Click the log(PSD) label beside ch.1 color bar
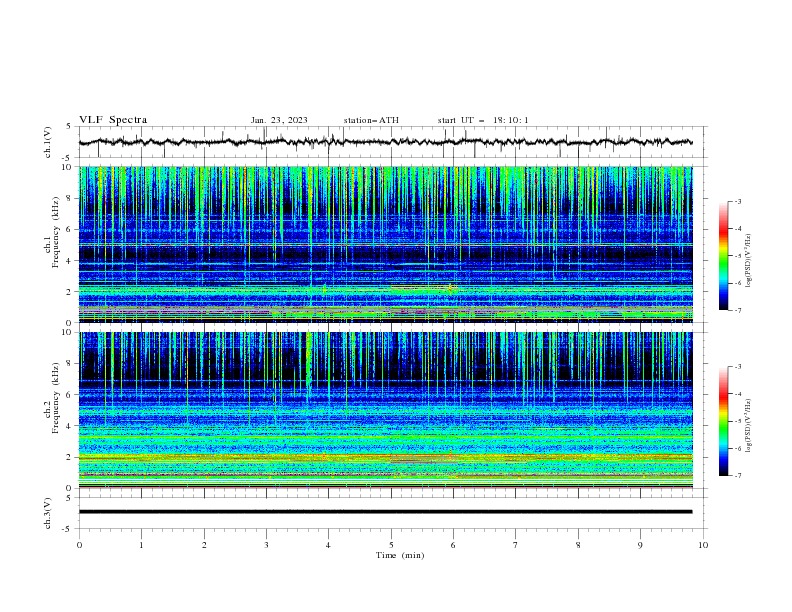792x612 pixels. (x=749, y=261)
